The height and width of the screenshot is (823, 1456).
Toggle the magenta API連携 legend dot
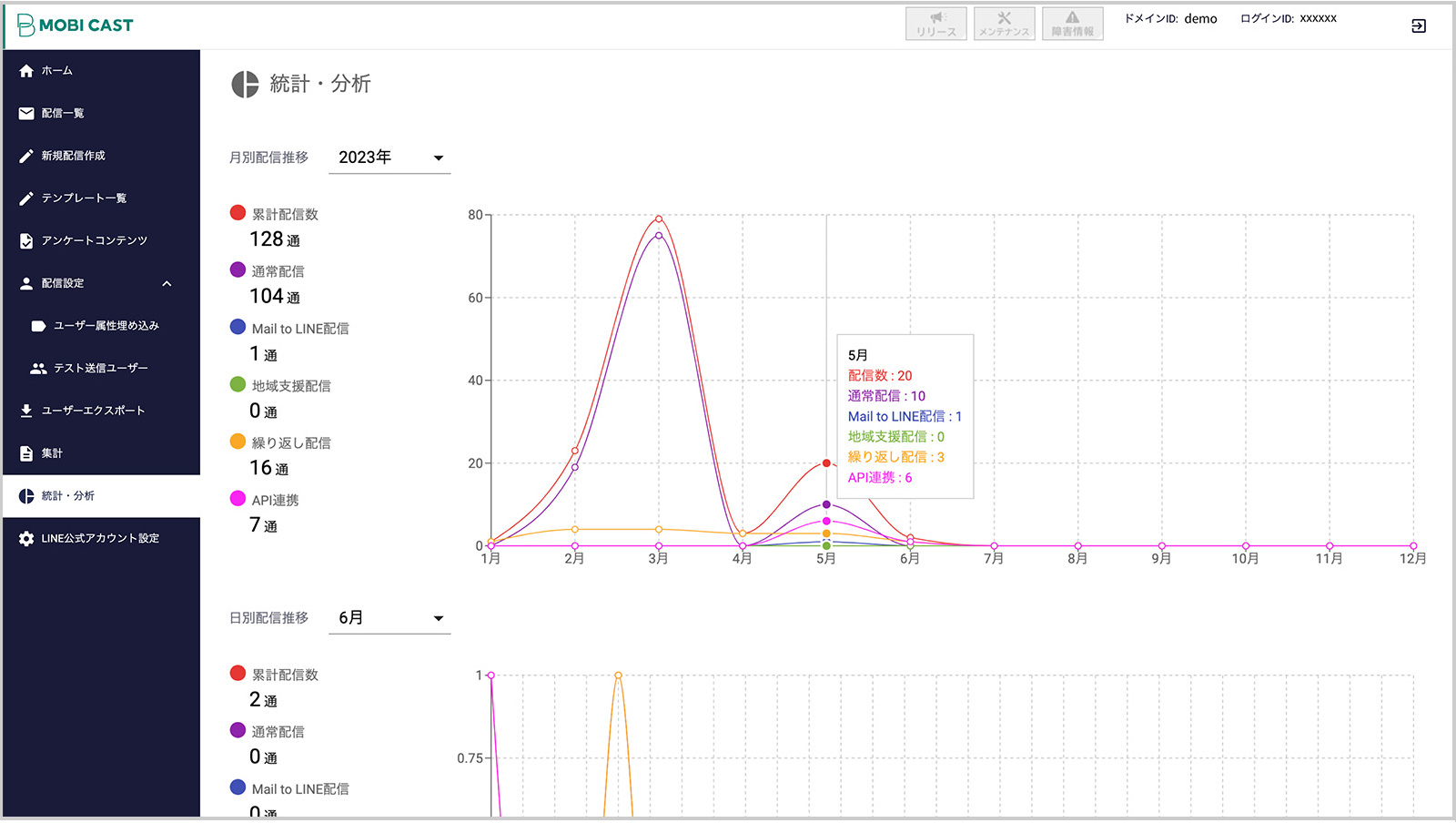(238, 499)
